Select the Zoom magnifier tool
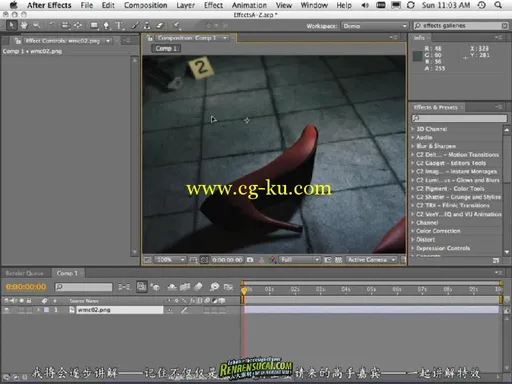The width and height of the screenshot is (512, 384). coord(36,25)
